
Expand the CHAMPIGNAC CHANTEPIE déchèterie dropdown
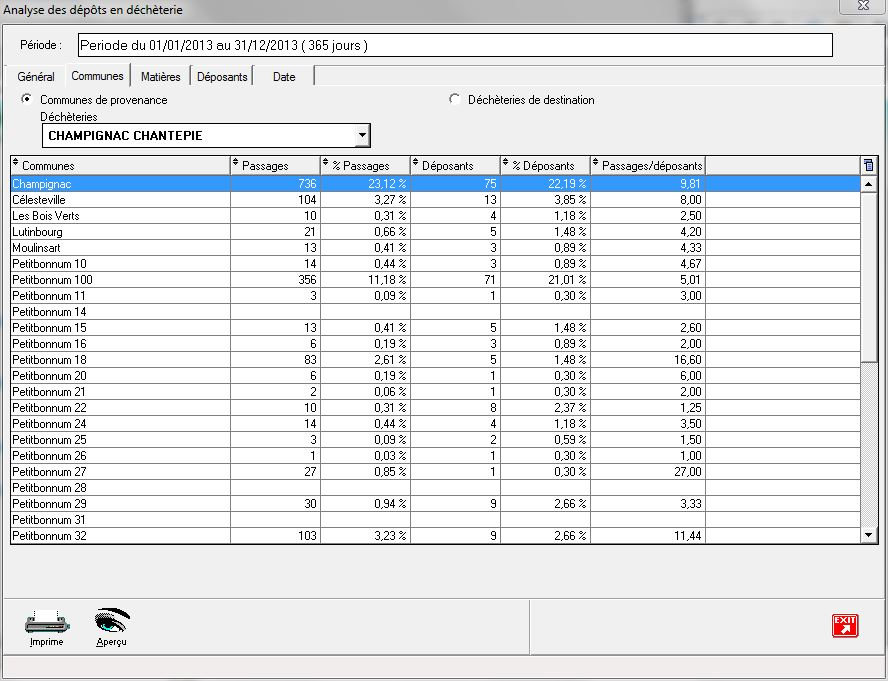coord(363,135)
